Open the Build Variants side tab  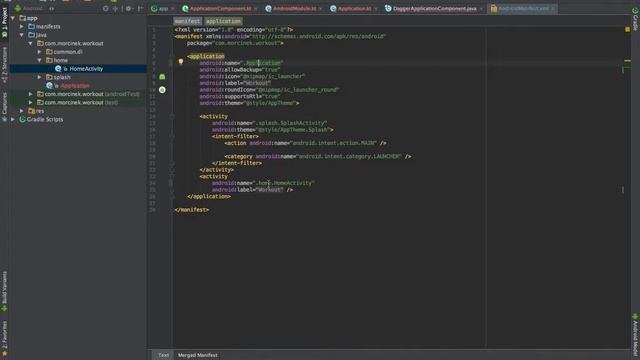(4, 291)
